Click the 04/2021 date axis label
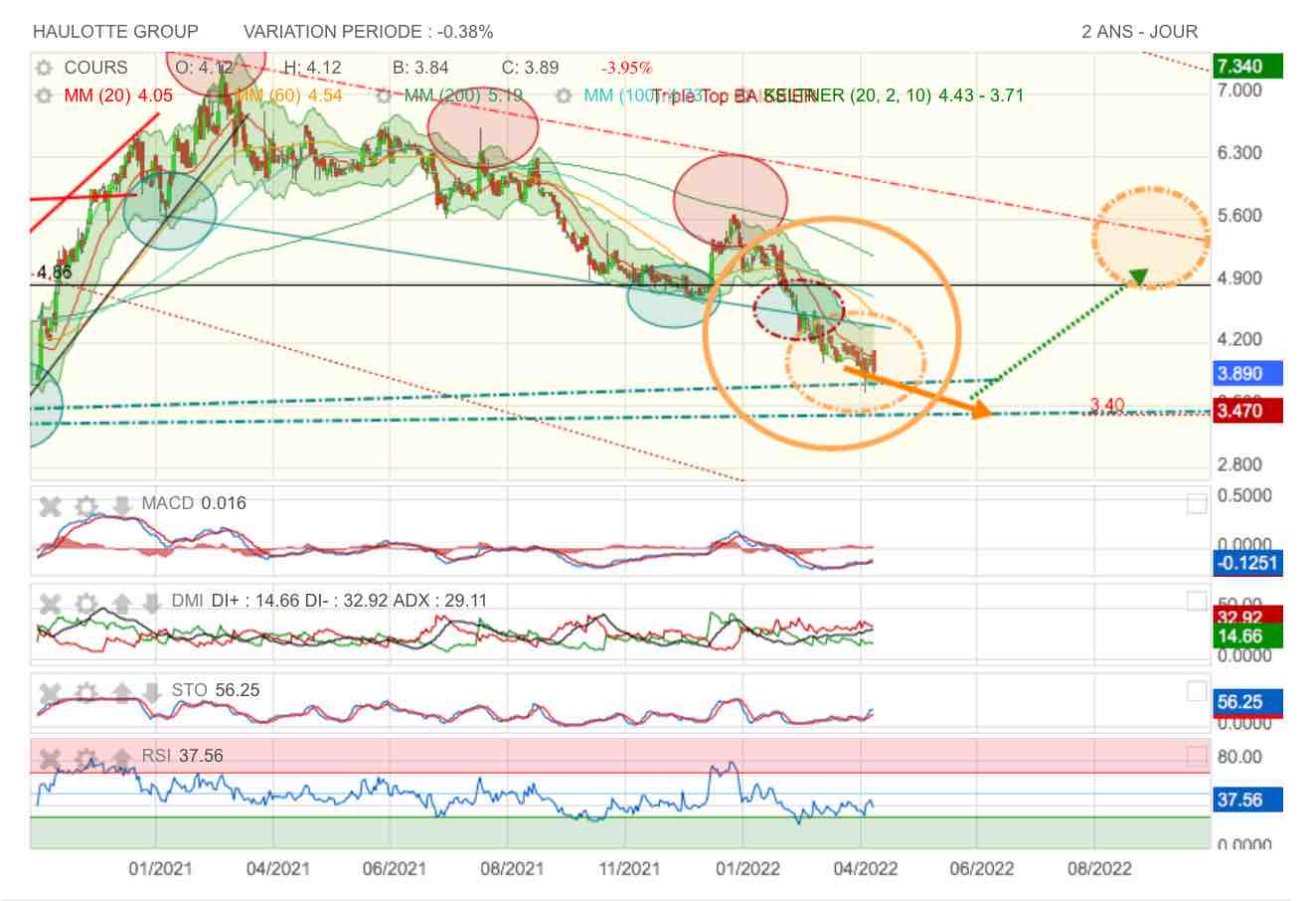1316x901 pixels. pyautogui.click(x=278, y=869)
